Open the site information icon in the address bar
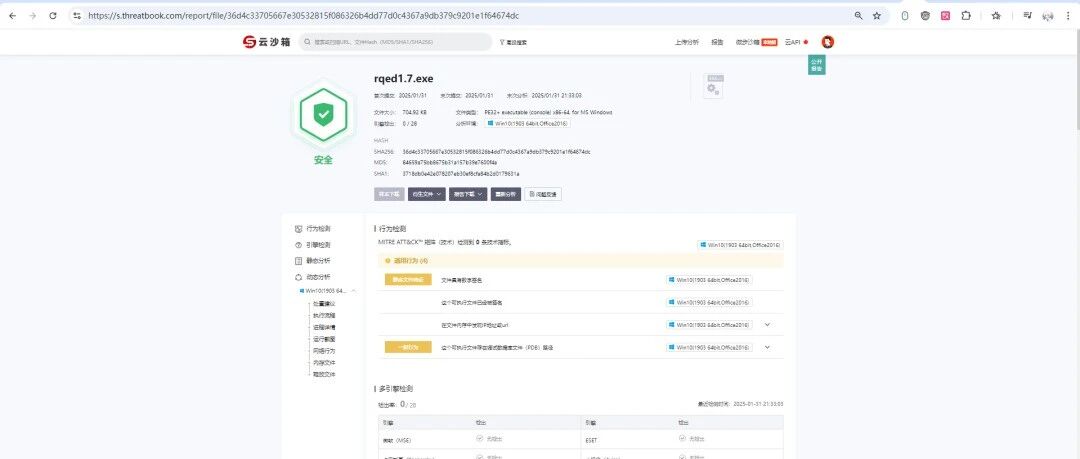This screenshot has width=1080, height=459. (77, 15)
